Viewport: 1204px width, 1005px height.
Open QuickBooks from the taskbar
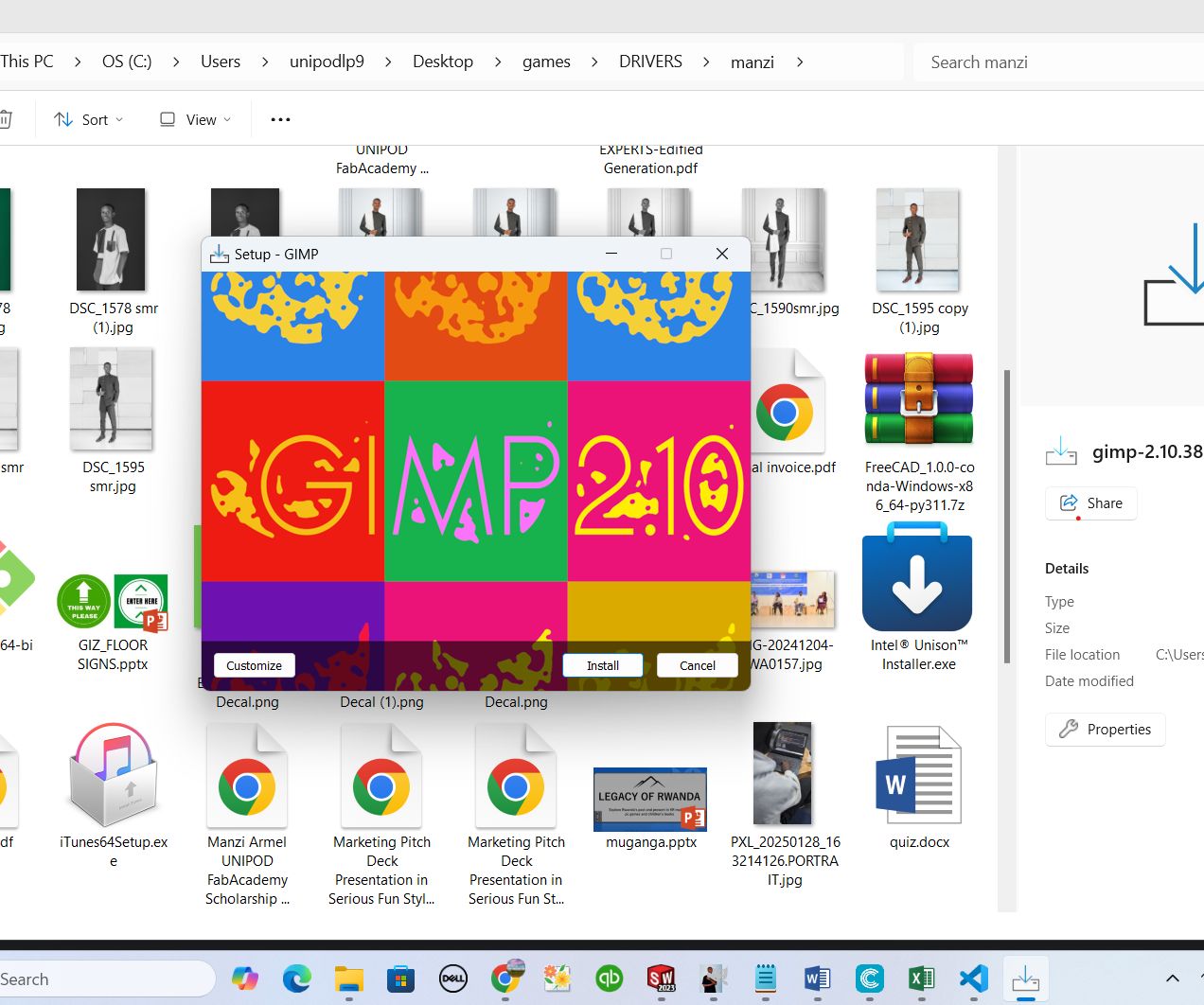tap(609, 979)
